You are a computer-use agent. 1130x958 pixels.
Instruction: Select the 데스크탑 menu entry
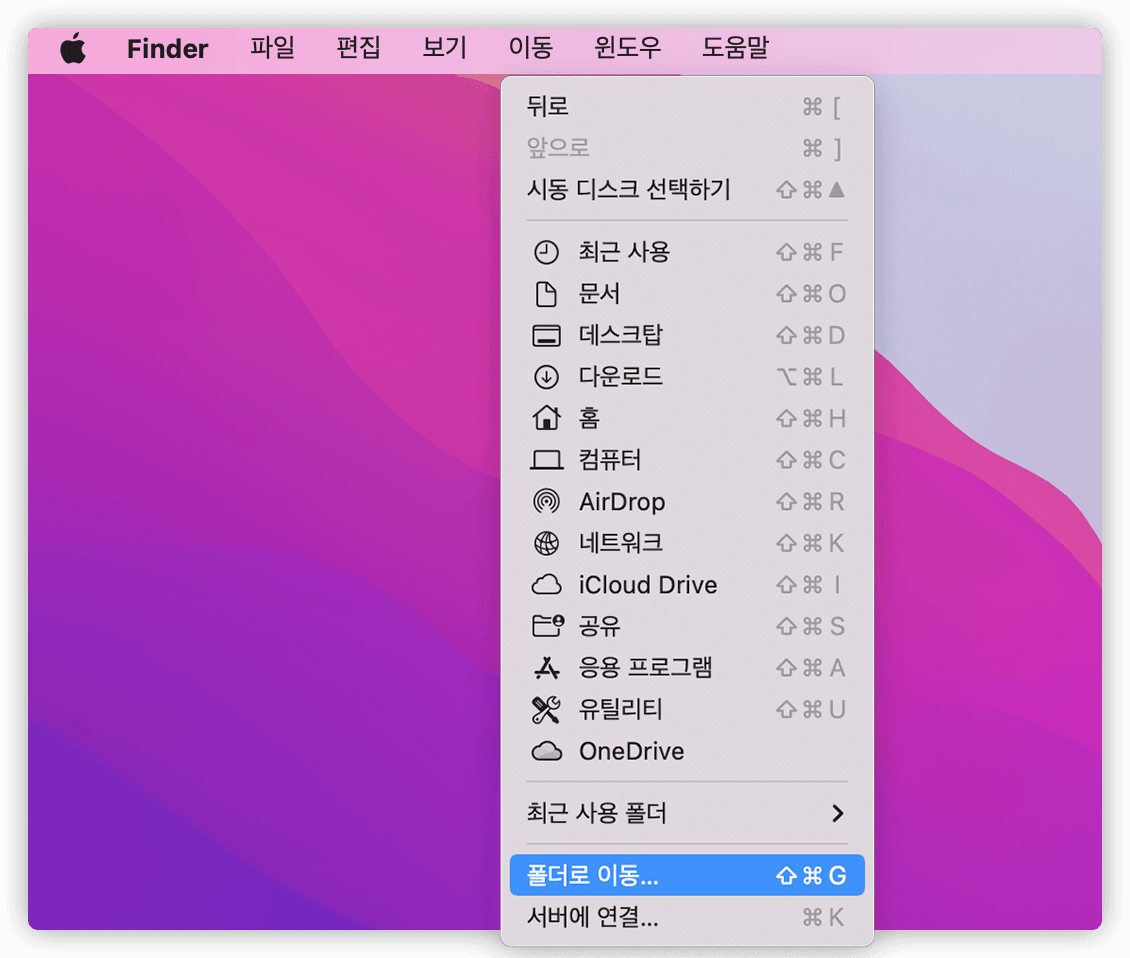point(687,336)
